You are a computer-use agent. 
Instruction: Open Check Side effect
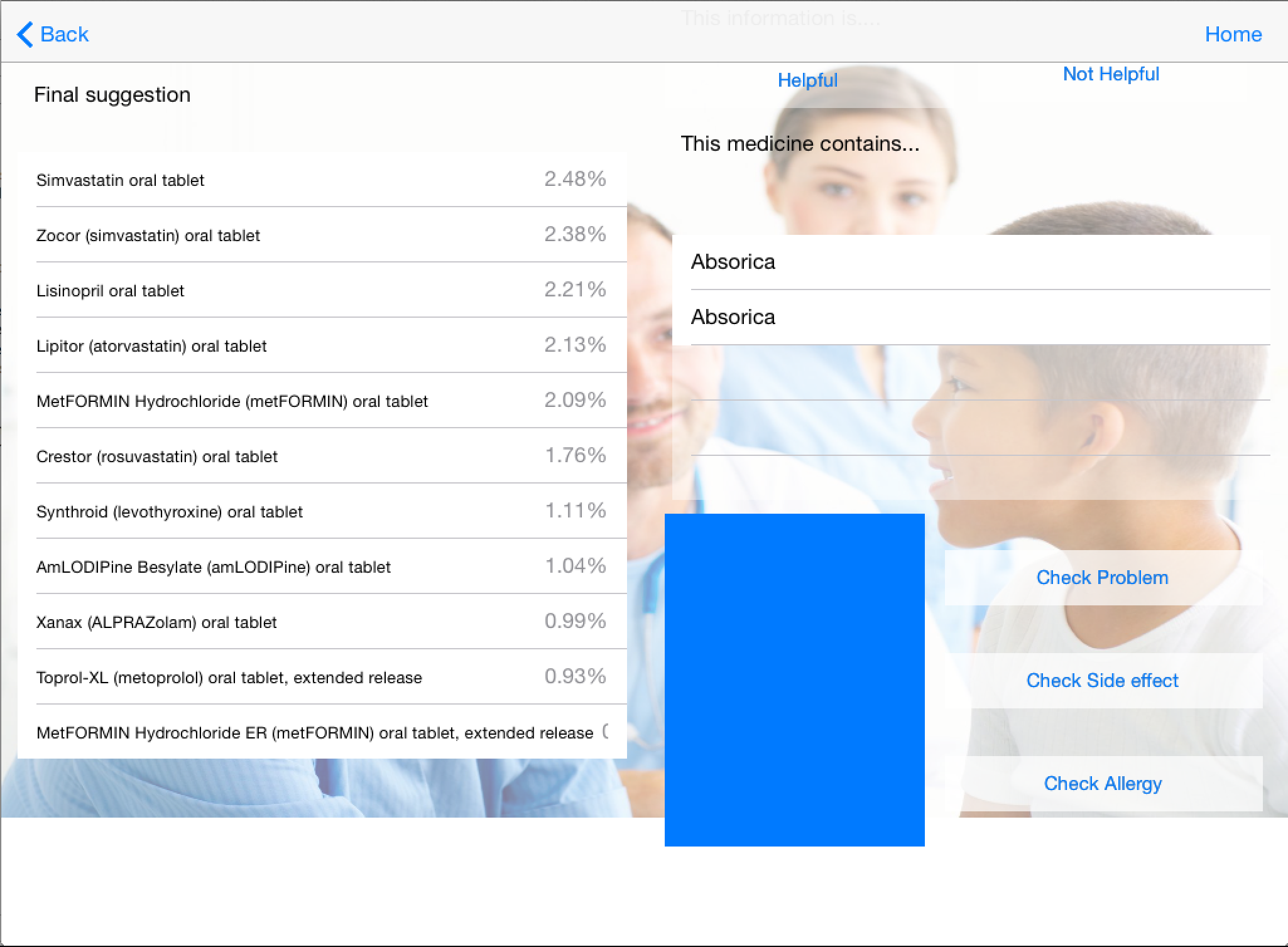tap(1103, 681)
